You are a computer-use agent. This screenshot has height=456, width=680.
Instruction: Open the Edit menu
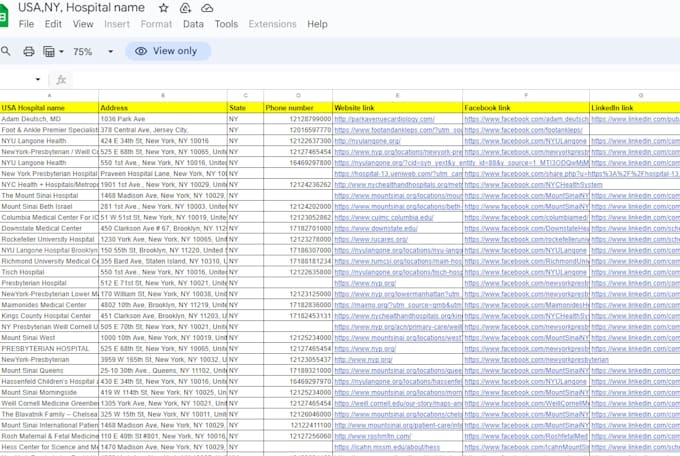[53, 24]
